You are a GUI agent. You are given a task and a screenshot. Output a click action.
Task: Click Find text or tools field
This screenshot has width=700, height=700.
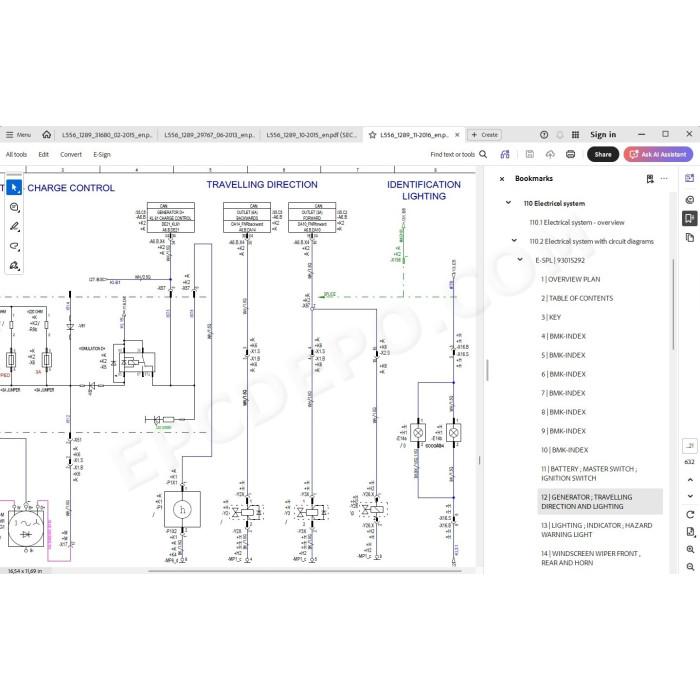452,154
